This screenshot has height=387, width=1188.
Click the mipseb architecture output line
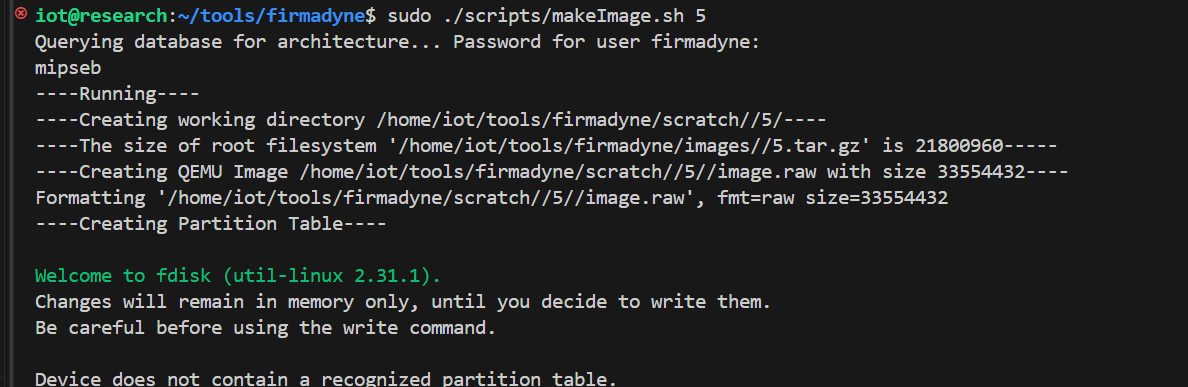pyautogui.click(x=68, y=68)
